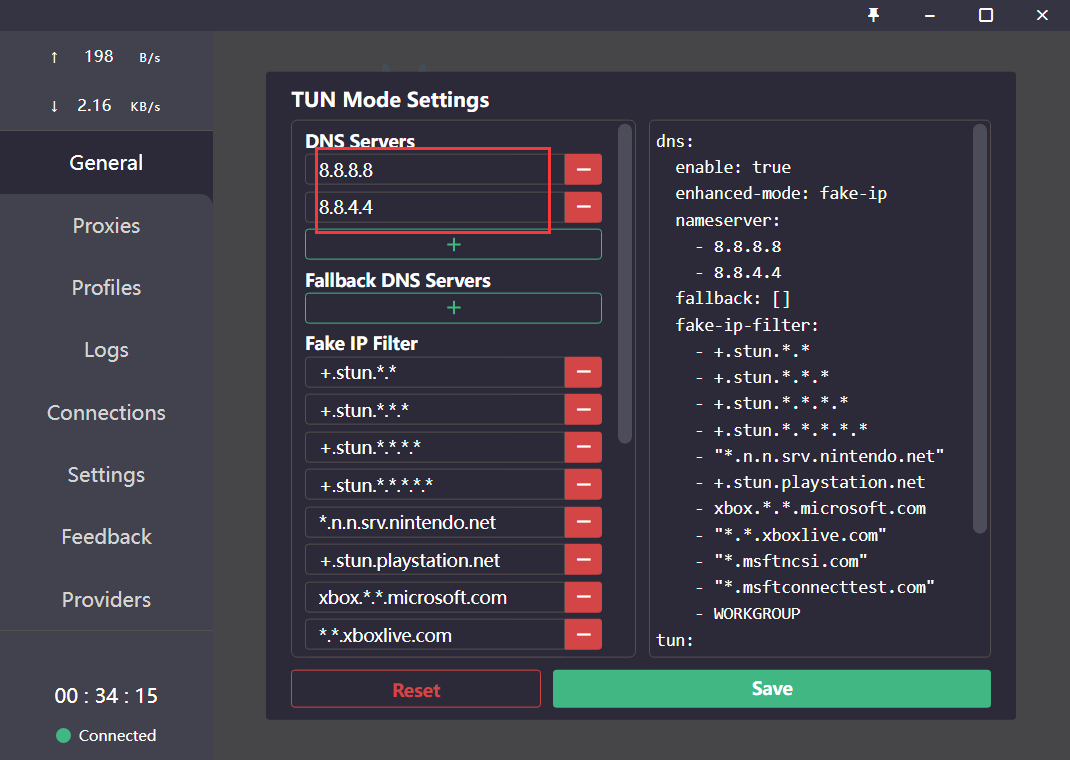1070x760 pixels.
Task: Edit the +.stun.*.*.*.*.* filter field
Action: click(x=435, y=484)
